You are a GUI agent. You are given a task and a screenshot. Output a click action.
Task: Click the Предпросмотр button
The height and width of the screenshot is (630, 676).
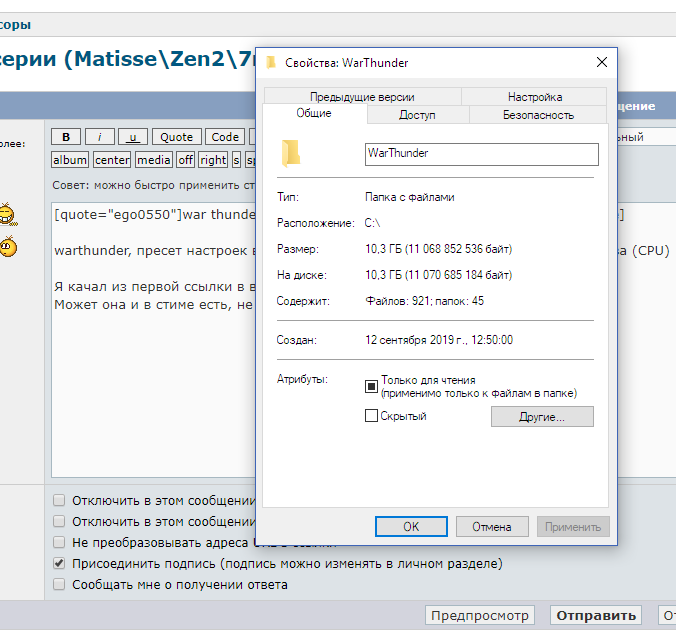479,615
